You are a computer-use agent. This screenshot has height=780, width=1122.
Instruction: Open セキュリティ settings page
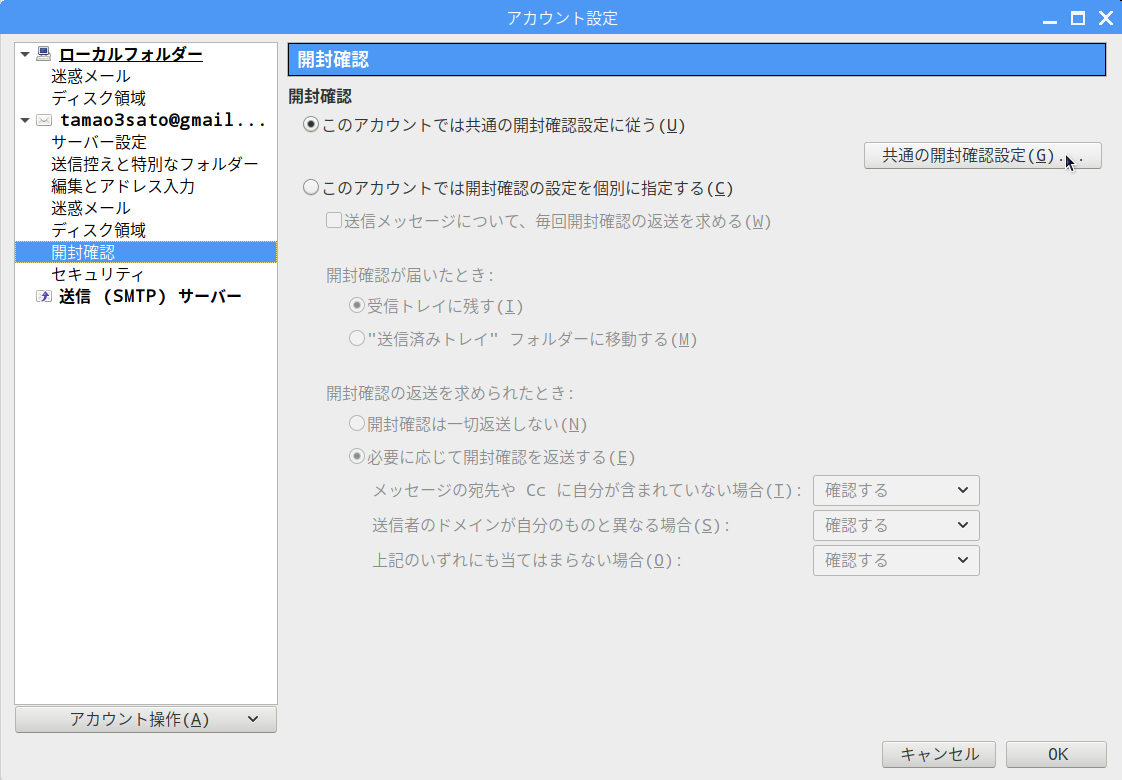tap(97, 274)
